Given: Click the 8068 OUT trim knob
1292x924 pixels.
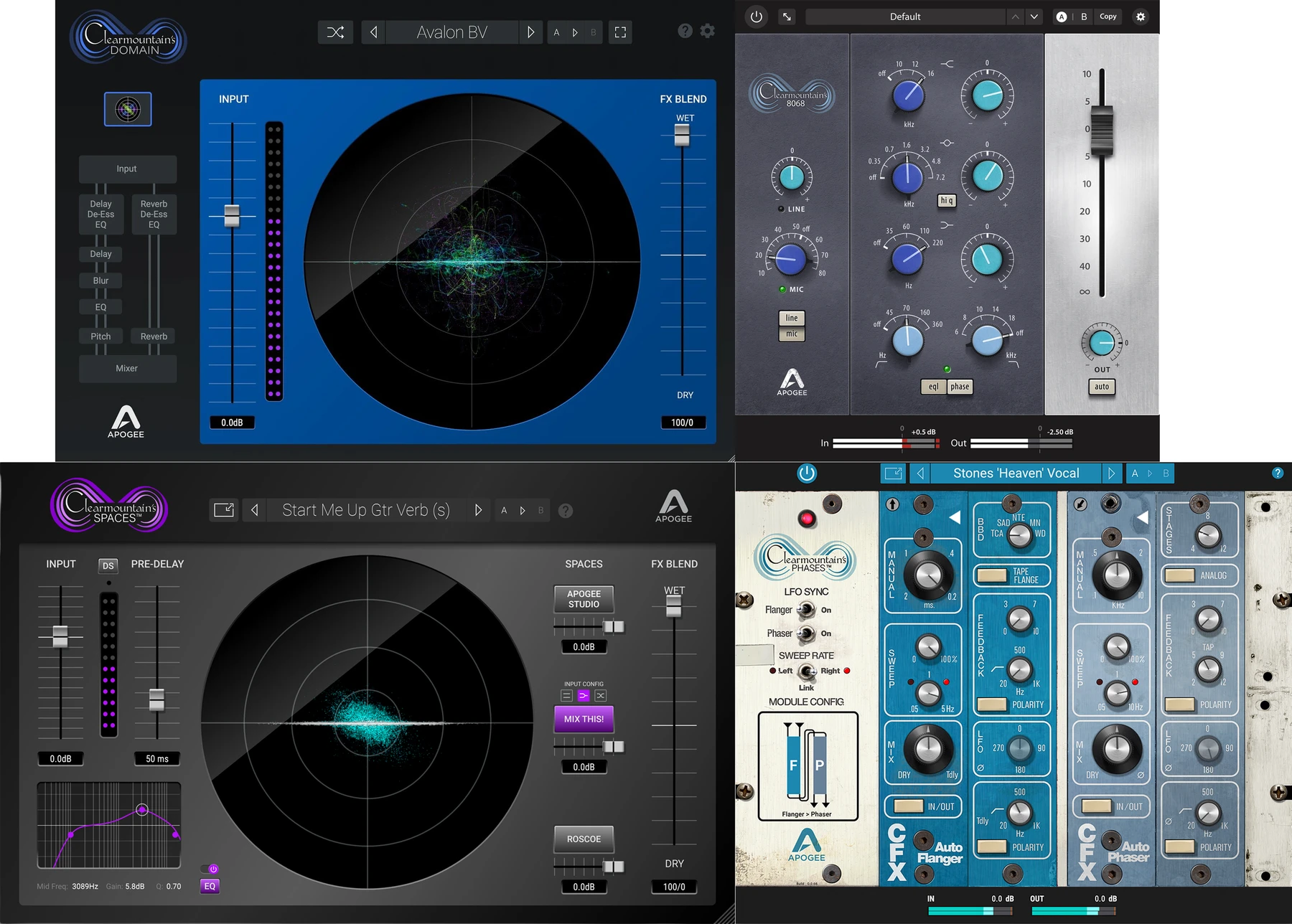Looking at the screenshot, I should tap(1102, 343).
